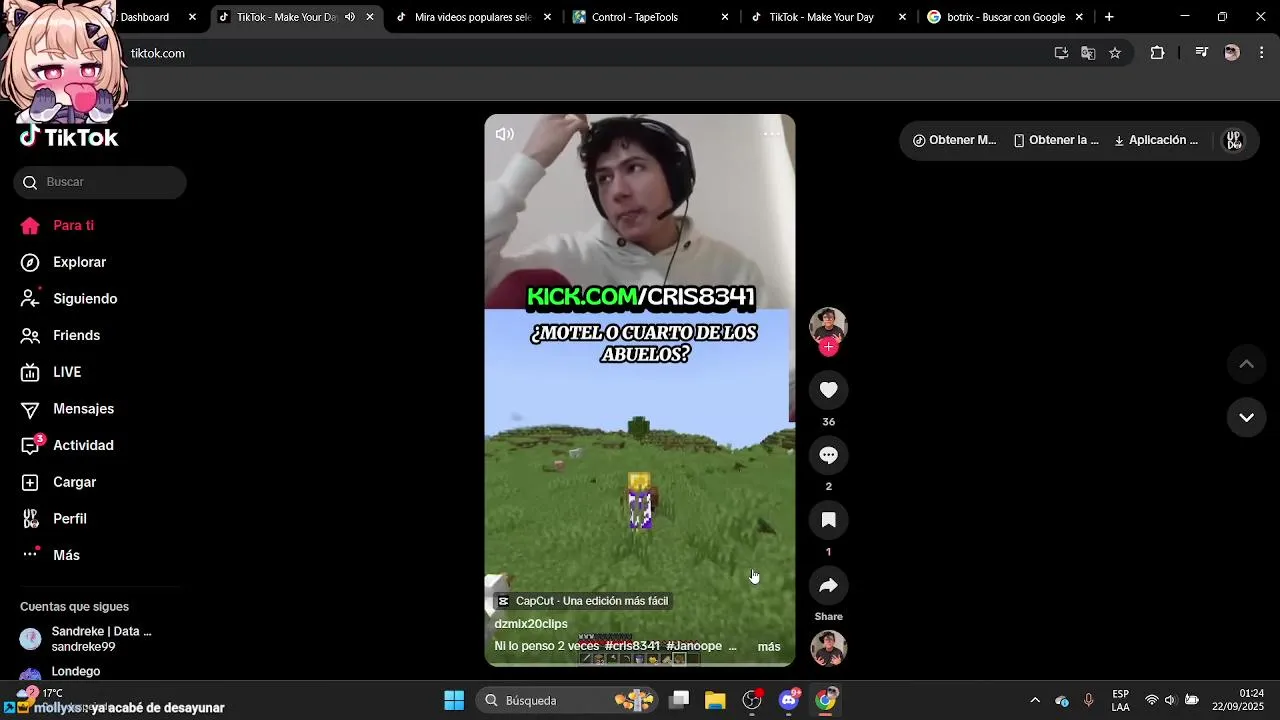Open the #cris8341 hashtag
The image size is (1280, 720).
(632, 646)
